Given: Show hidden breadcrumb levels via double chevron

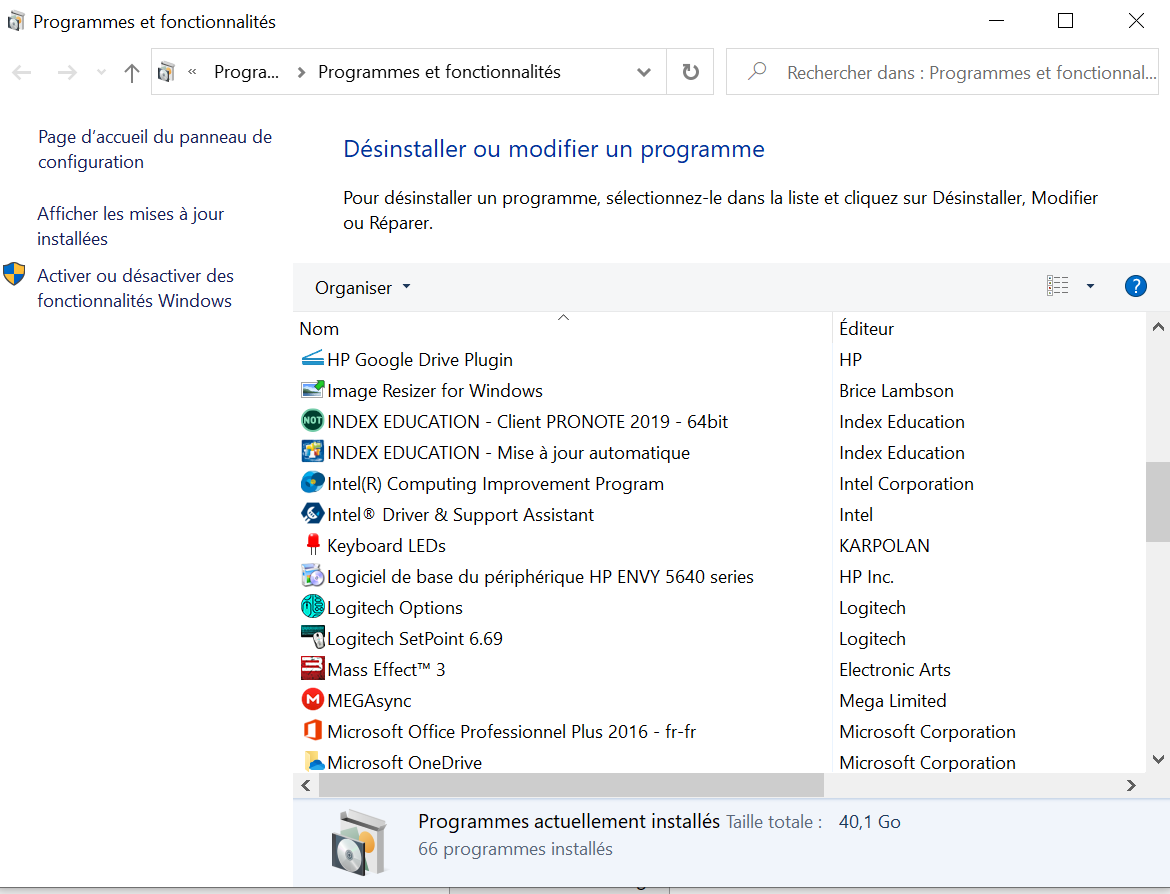Looking at the screenshot, I should [x=193, y=72].
